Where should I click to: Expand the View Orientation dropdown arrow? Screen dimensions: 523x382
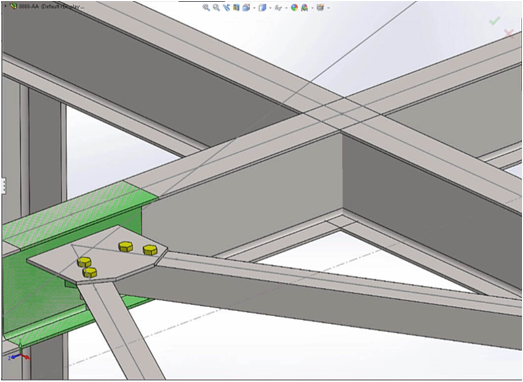254,8
